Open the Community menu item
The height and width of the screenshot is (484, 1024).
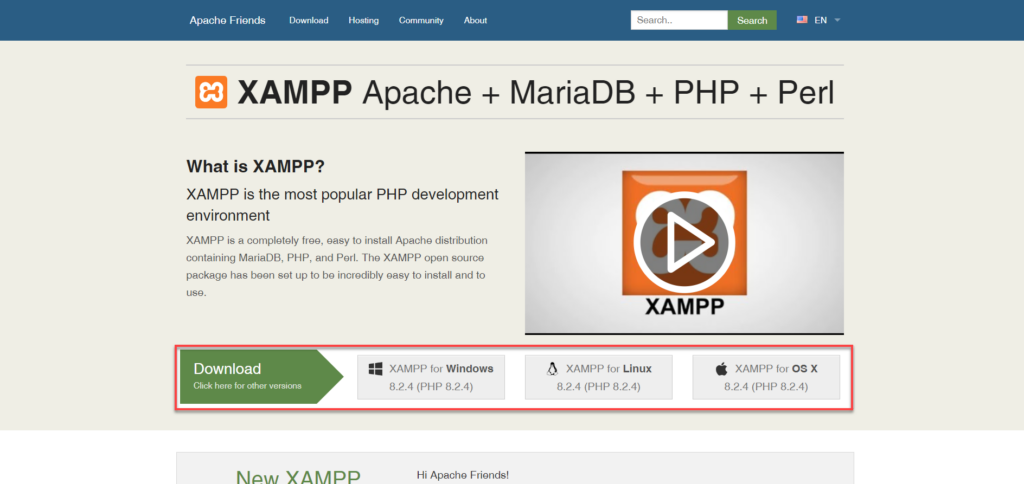click(x=421, y=20)
